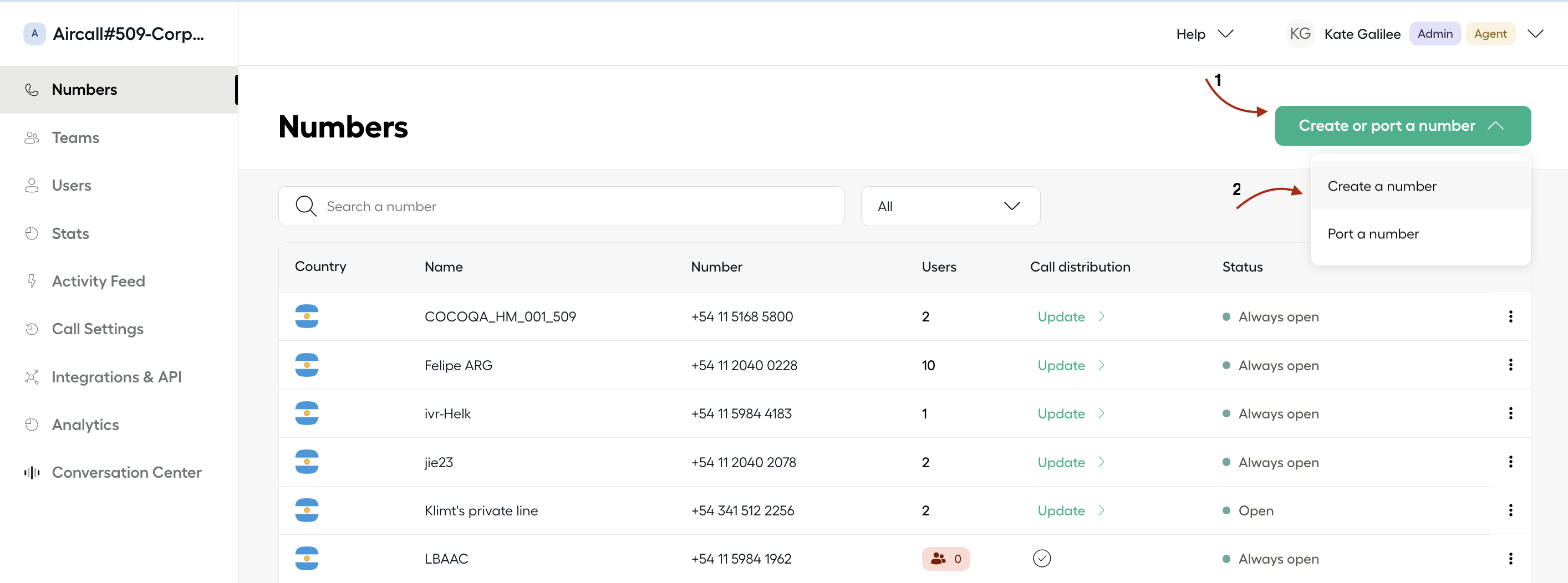Image resolution: width=1568 pixels, height=583 pixels.
Task: Click the Admin role badge
Action: (x=1435, y=33)
